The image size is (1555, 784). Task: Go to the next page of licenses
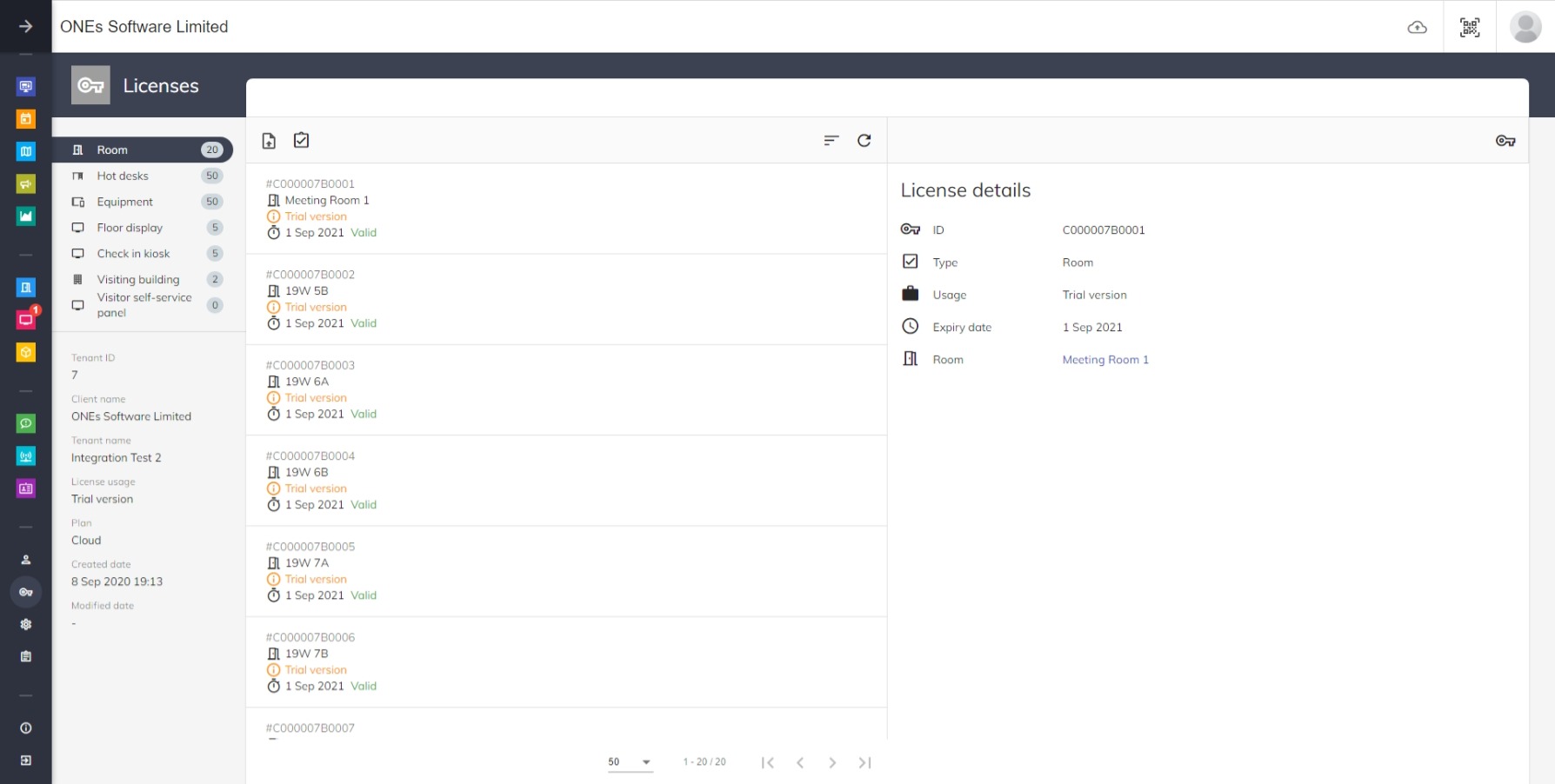(832, 763)
